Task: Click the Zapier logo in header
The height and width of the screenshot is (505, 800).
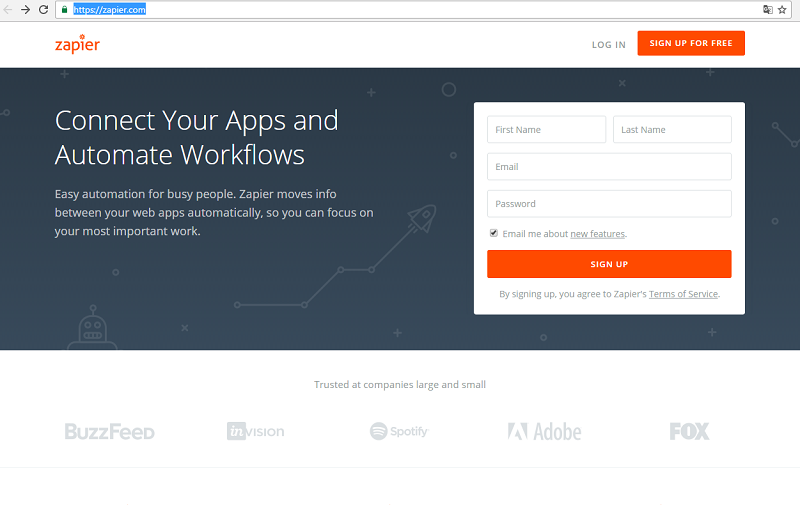Action: 77,44
